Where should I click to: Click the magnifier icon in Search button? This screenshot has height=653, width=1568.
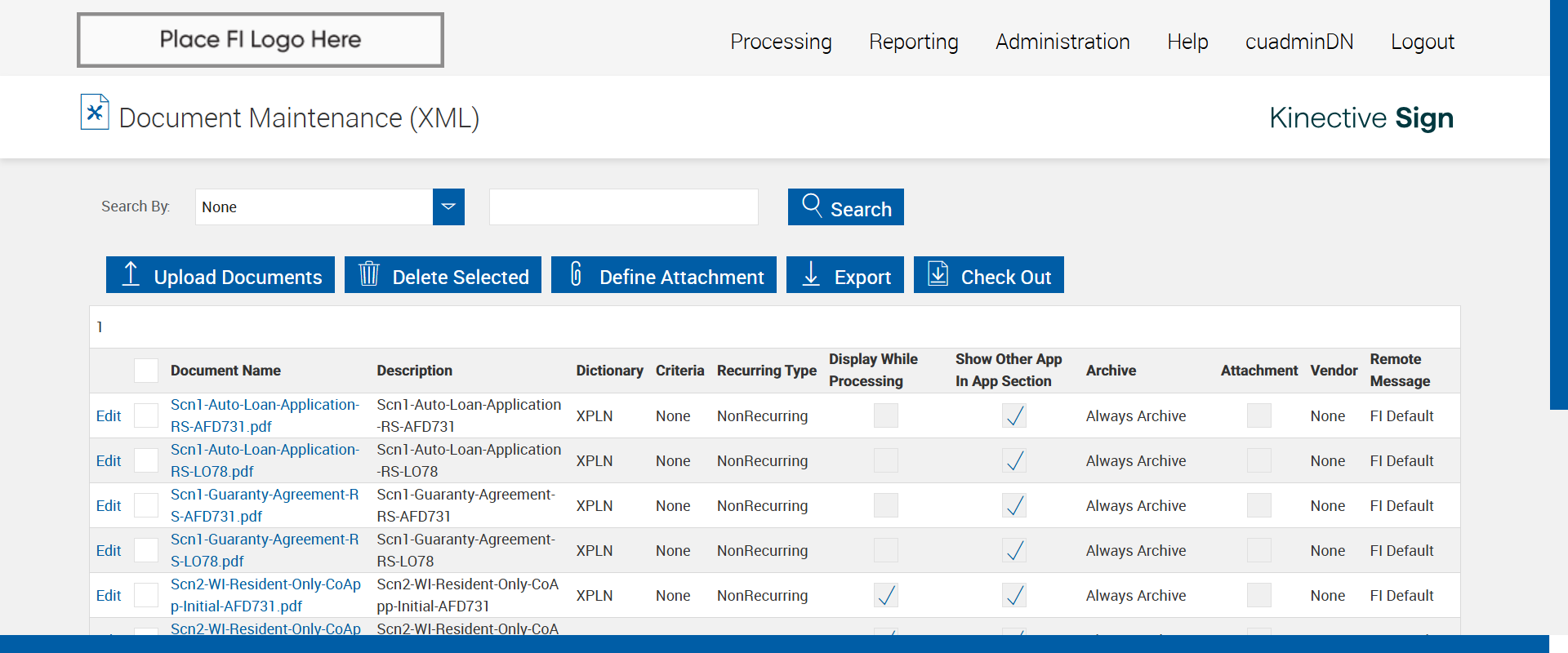pos(811,205)
